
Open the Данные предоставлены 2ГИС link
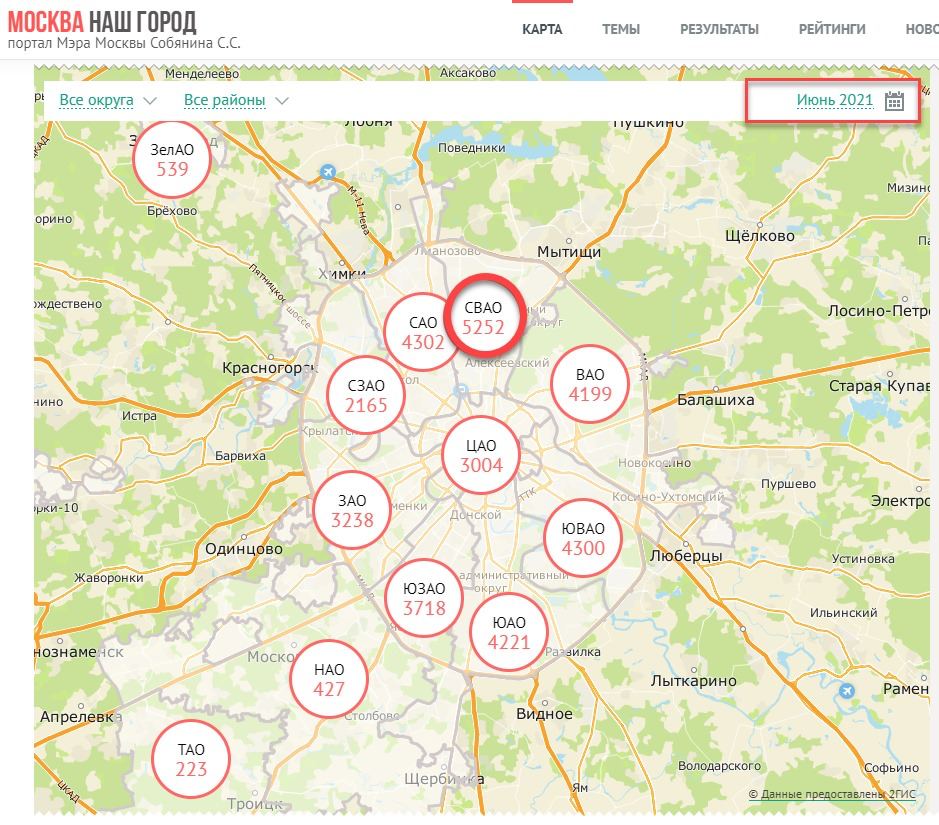pos(832,794)
